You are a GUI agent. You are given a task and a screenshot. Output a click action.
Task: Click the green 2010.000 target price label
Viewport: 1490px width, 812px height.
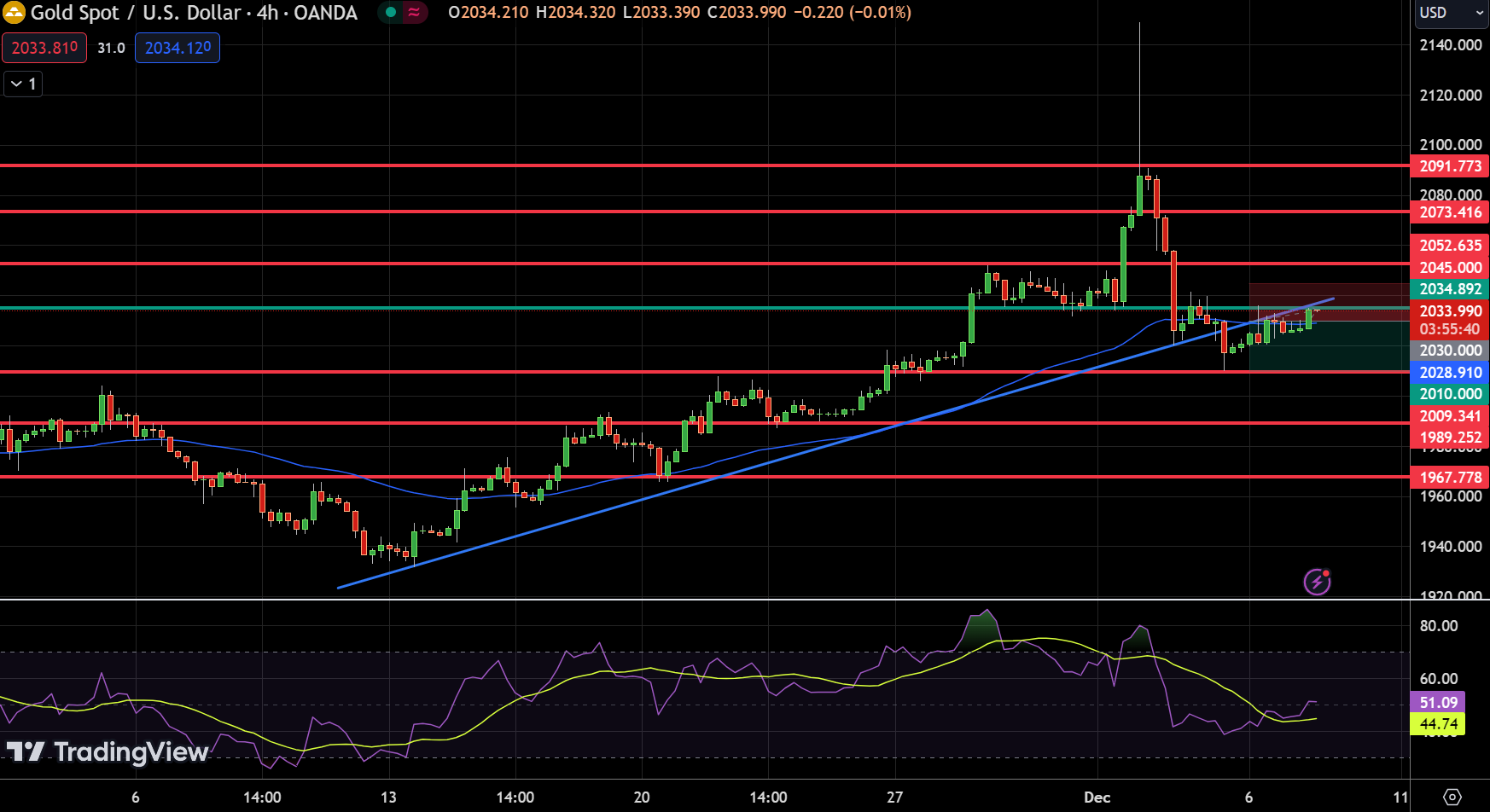(1450, 394)
